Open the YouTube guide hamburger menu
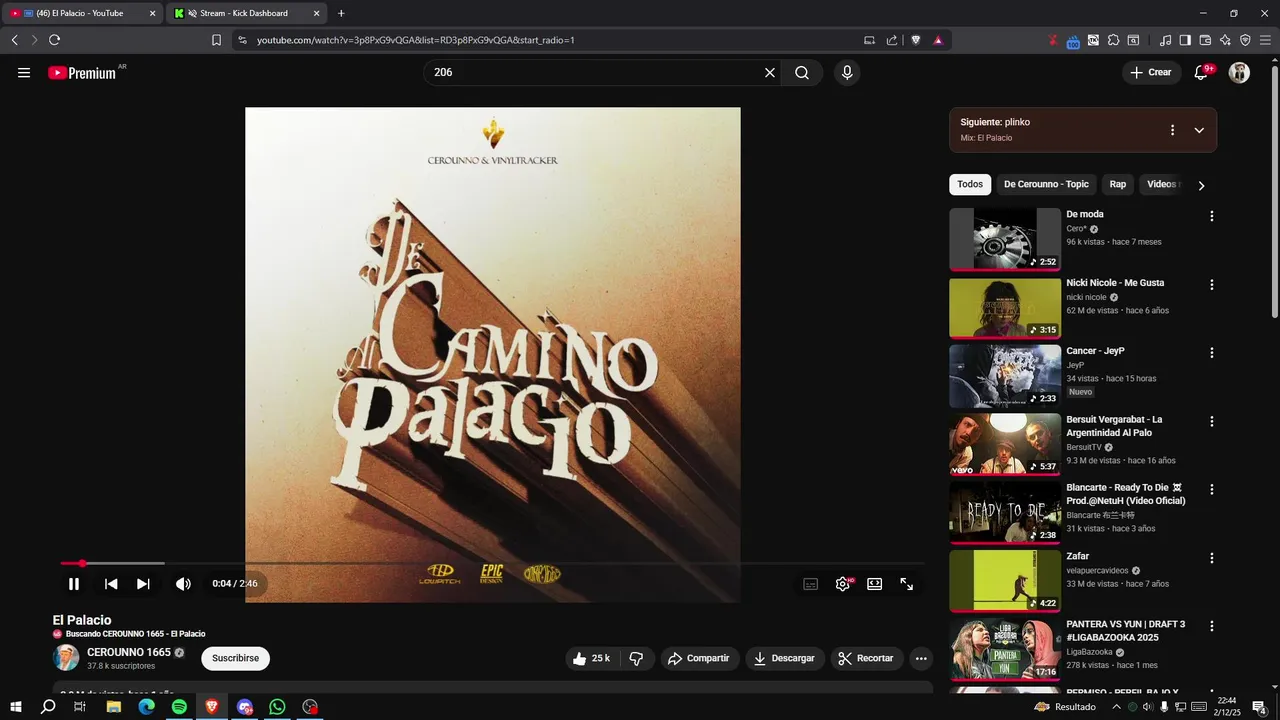 pos(24,73)
